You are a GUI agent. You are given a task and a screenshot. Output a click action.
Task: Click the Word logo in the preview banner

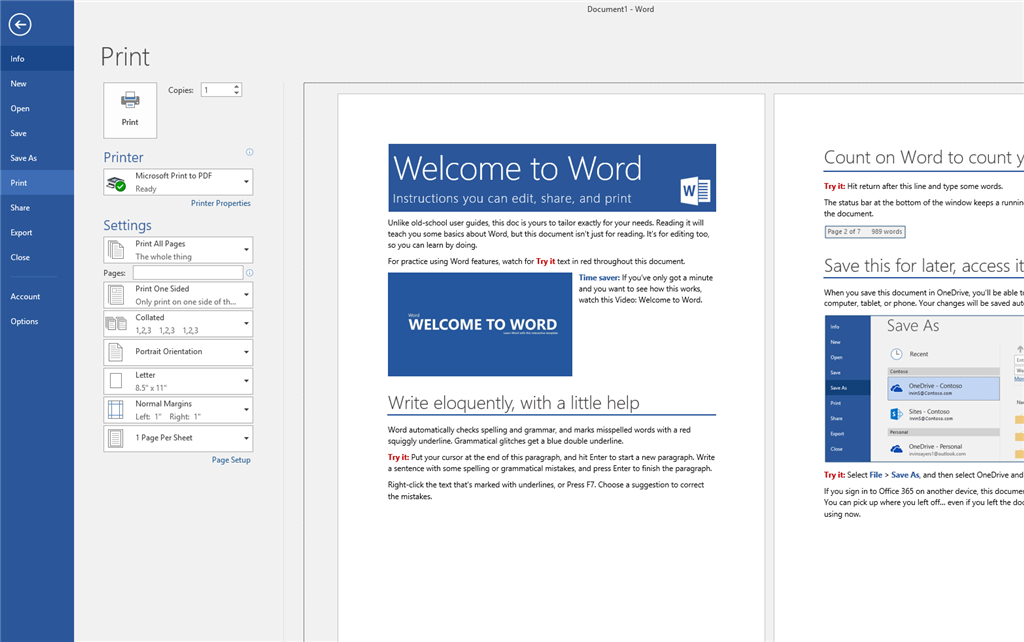pyautogui.click(x=696, y=191)
